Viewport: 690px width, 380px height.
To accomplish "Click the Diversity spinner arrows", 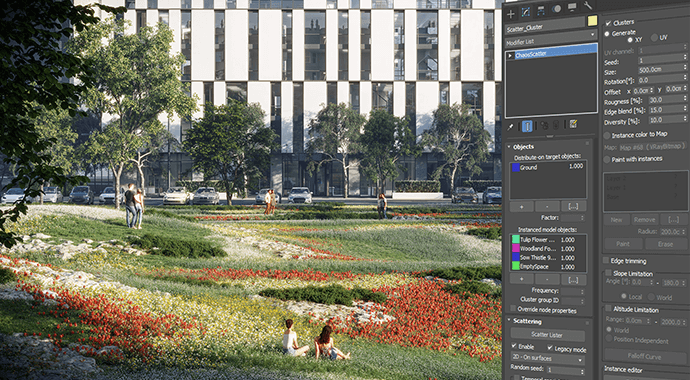I will (685, 118).
